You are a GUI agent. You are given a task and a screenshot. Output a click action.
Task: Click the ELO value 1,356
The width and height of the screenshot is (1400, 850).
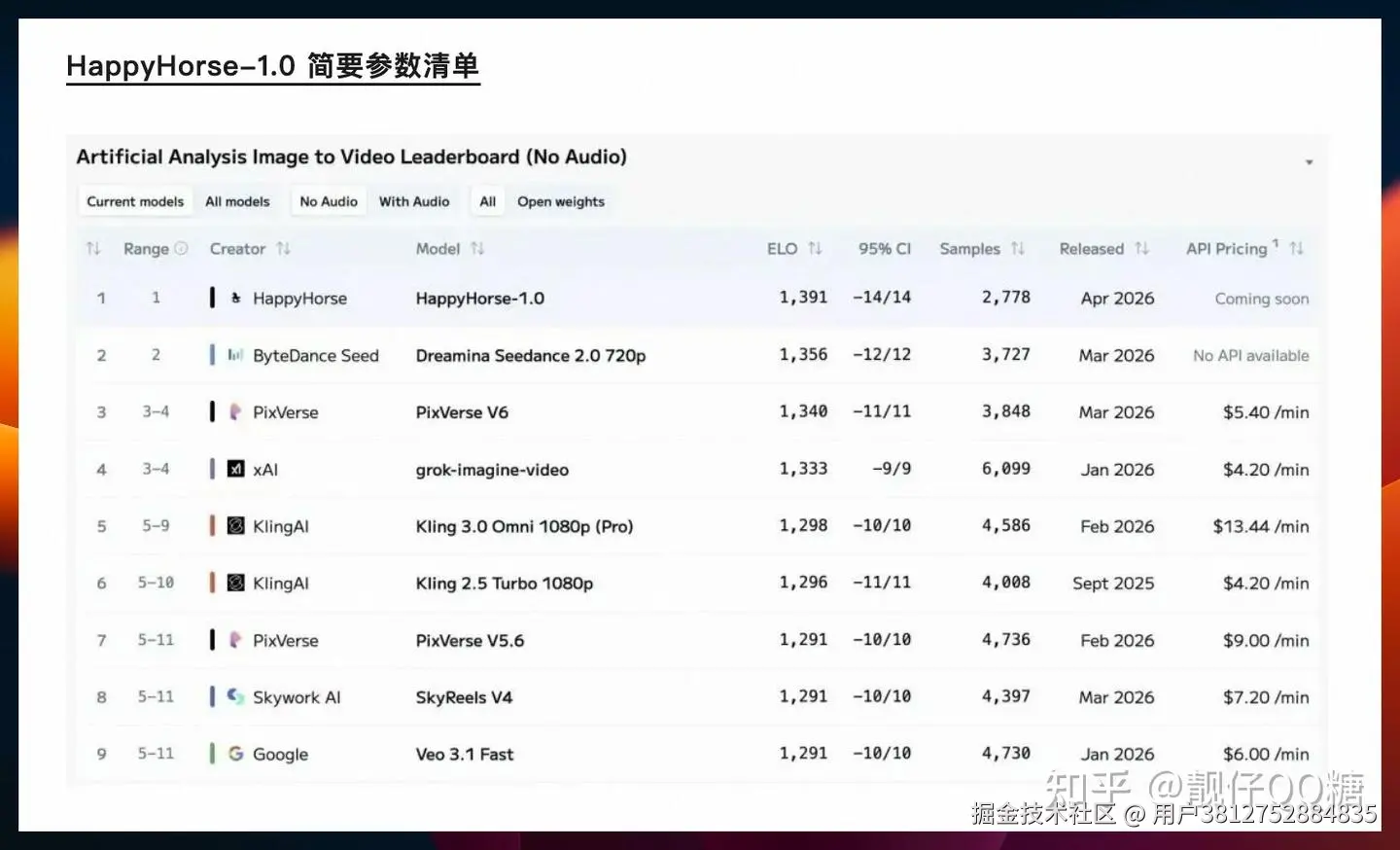pos(803,355)
